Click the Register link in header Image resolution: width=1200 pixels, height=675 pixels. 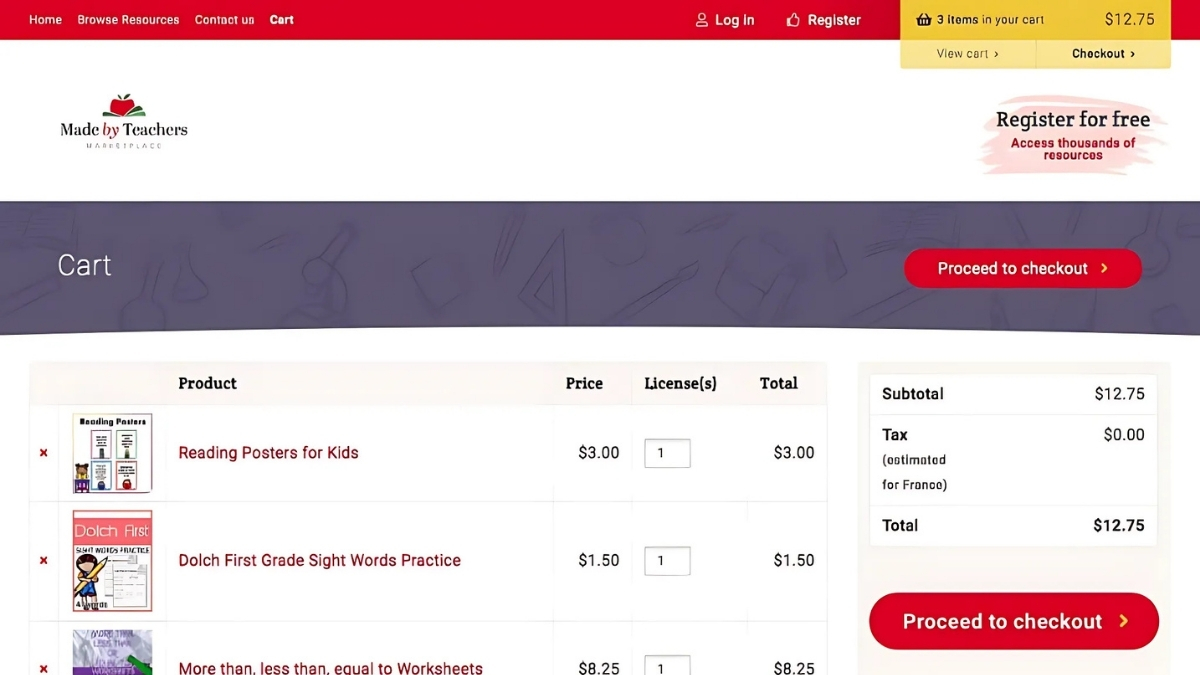(834, 20)
